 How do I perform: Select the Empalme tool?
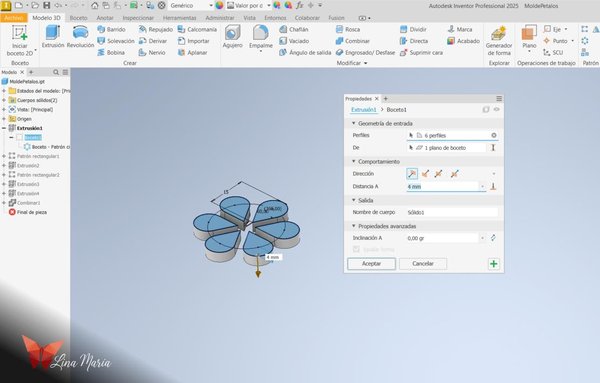click(x=261, y=37)
